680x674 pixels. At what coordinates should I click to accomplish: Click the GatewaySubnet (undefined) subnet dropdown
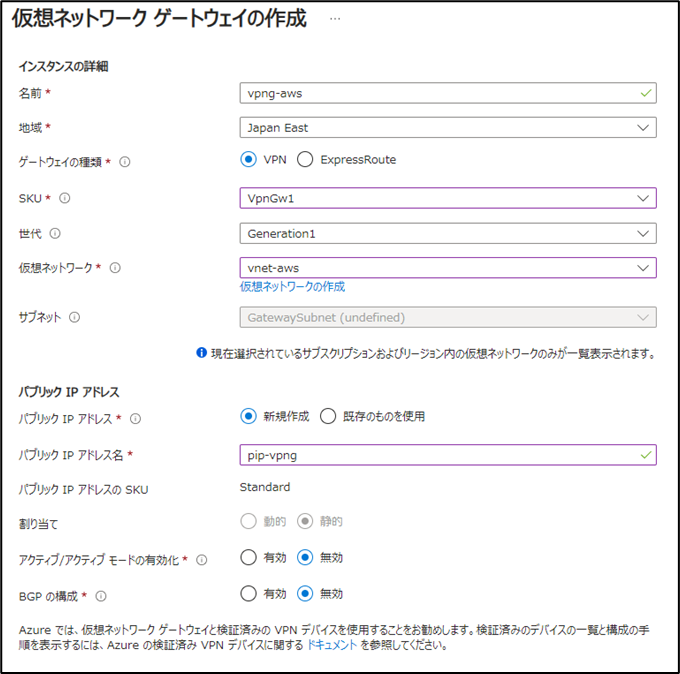point(448,317)
